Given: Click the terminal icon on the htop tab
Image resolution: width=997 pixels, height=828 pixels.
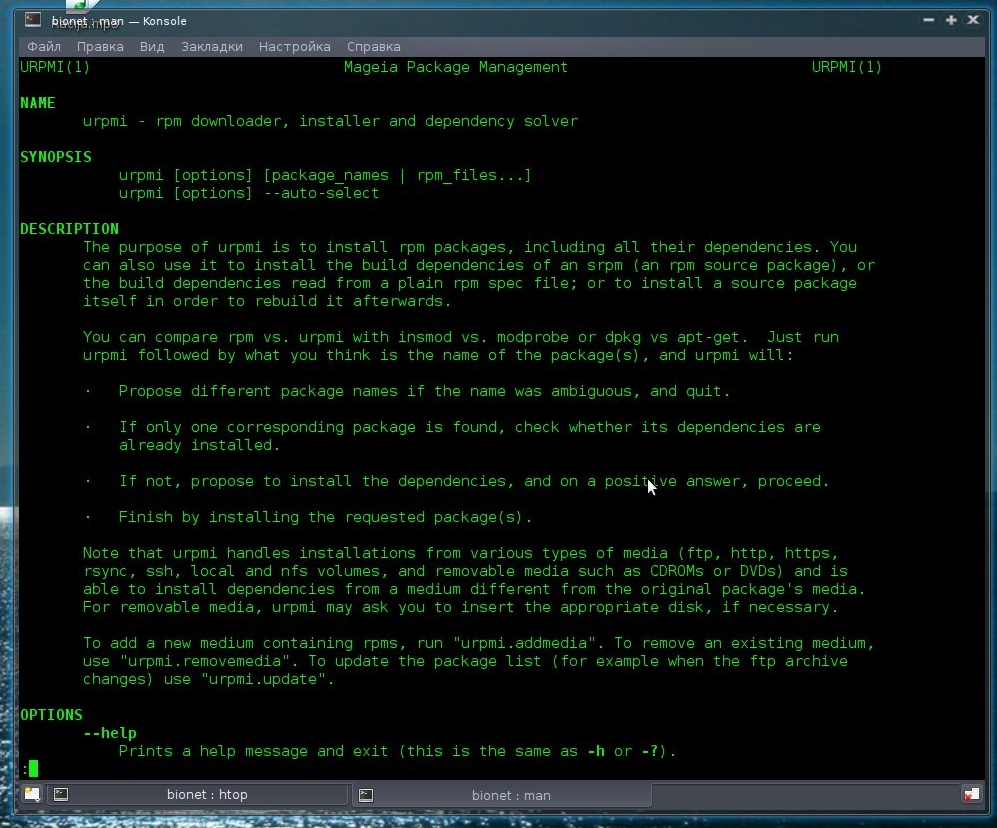Looking at the screenshot, I should 61,795.
